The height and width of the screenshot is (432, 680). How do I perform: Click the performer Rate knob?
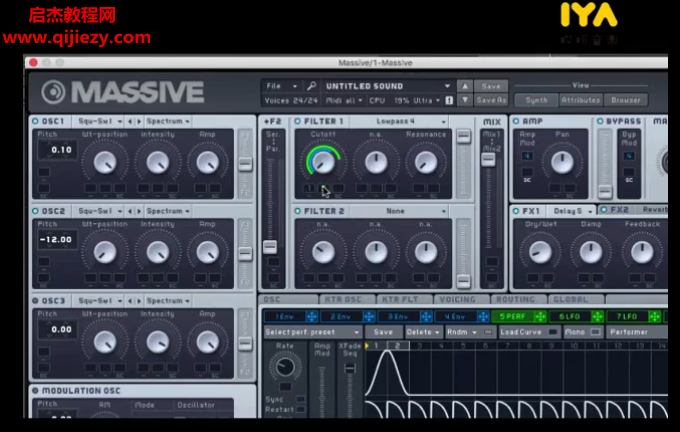[x=285, y=367]
